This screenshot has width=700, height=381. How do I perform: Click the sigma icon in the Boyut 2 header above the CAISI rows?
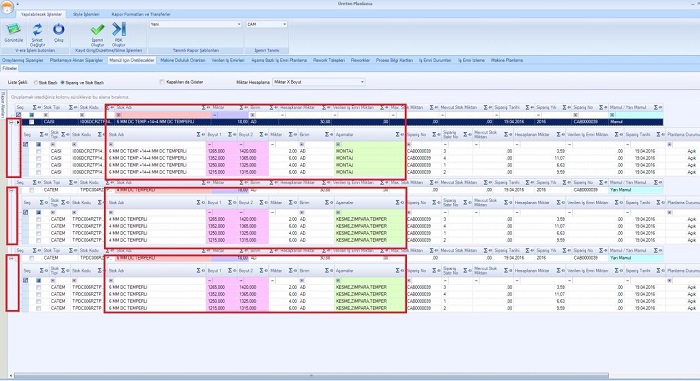point(261,134)
